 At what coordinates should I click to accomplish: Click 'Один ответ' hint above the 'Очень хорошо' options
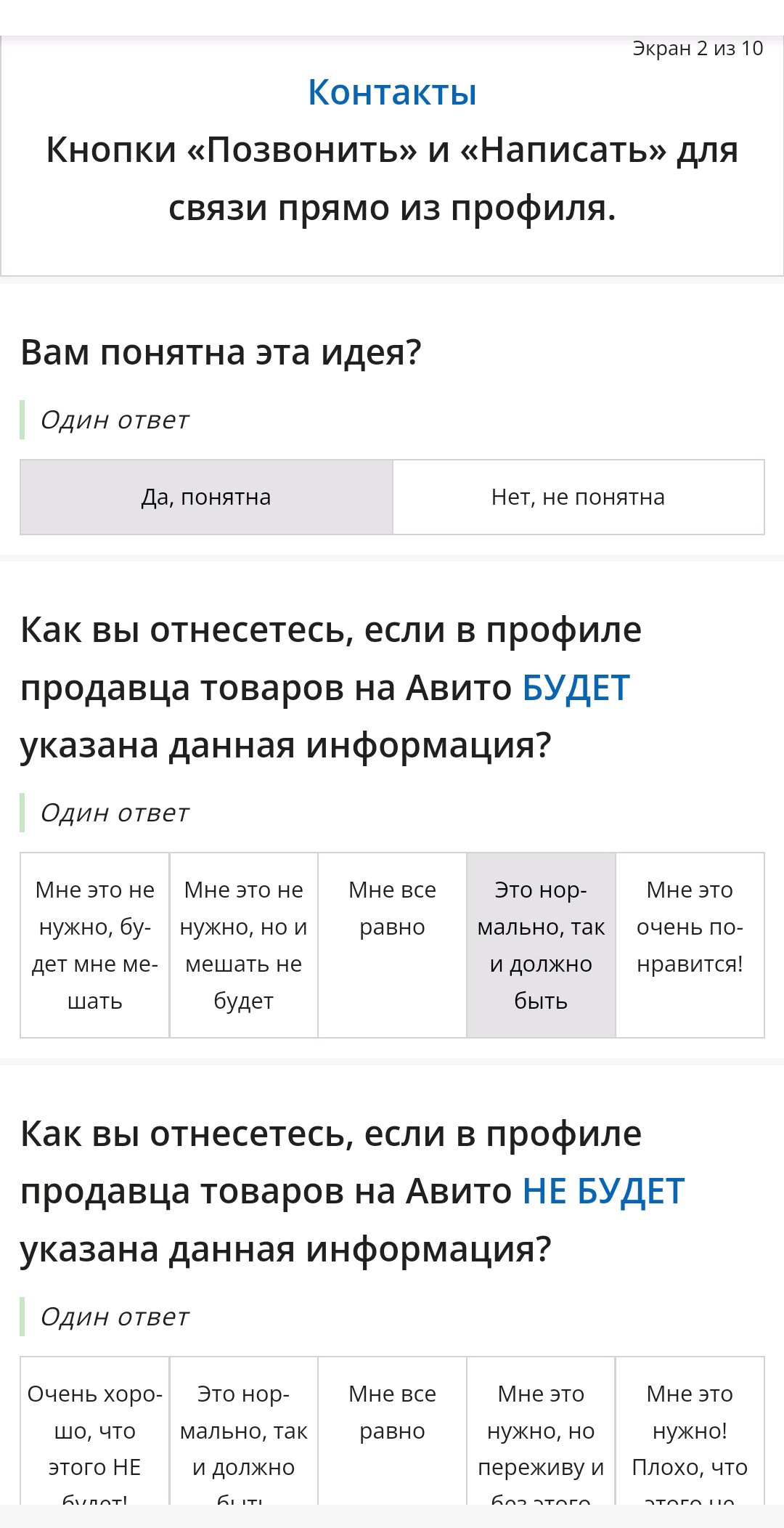click(115, 1317)
